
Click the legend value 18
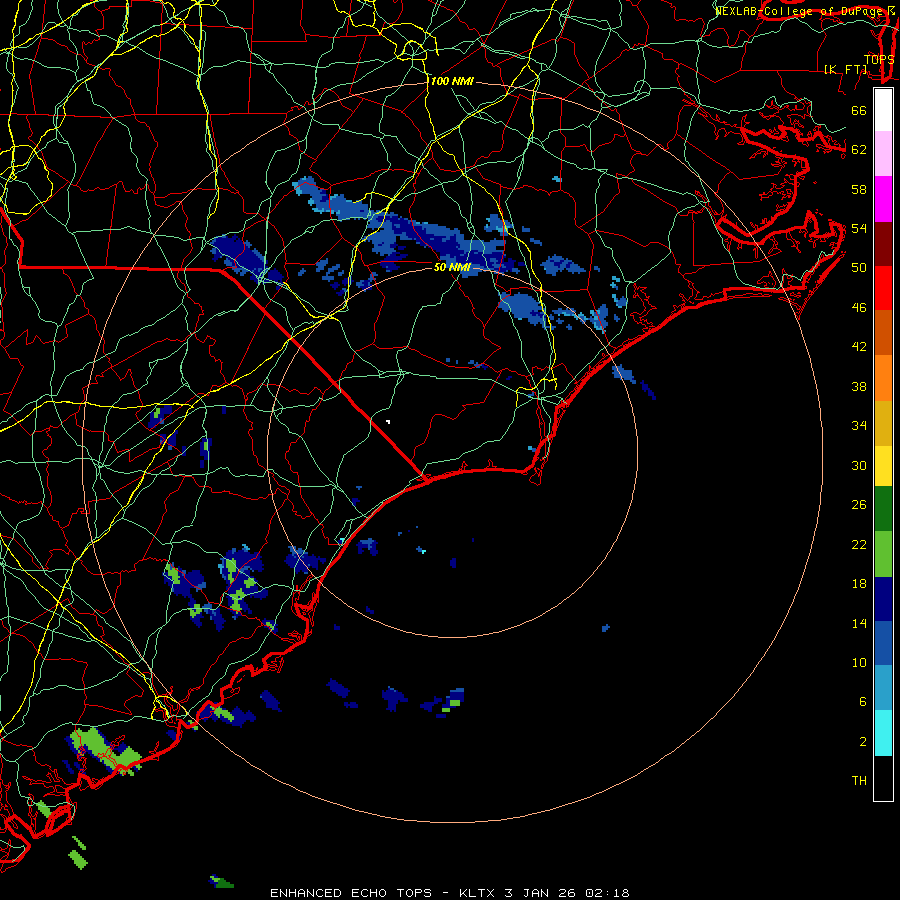pyautogui.click(x=859, y=584)
